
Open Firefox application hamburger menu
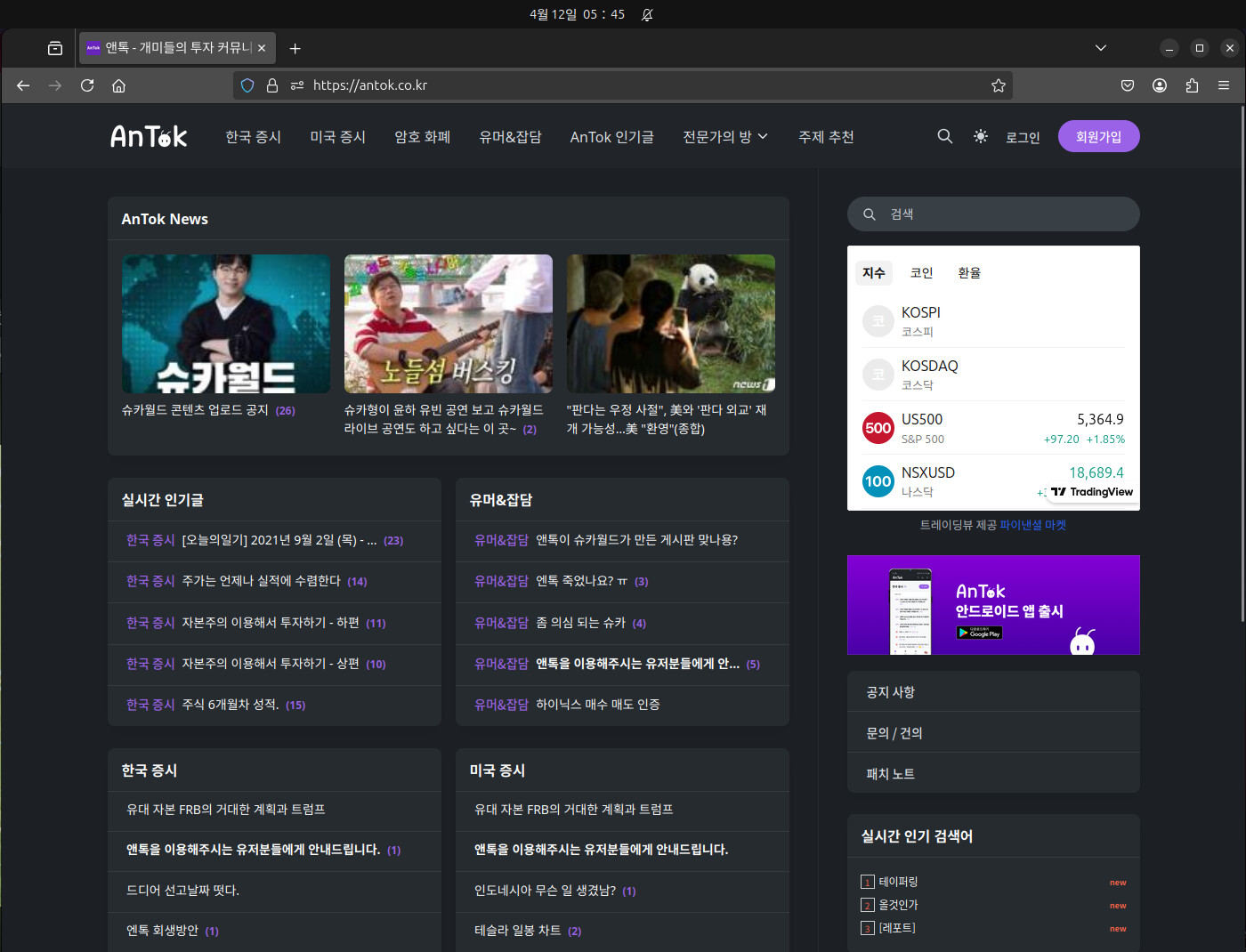click(x=1224, y=85)
